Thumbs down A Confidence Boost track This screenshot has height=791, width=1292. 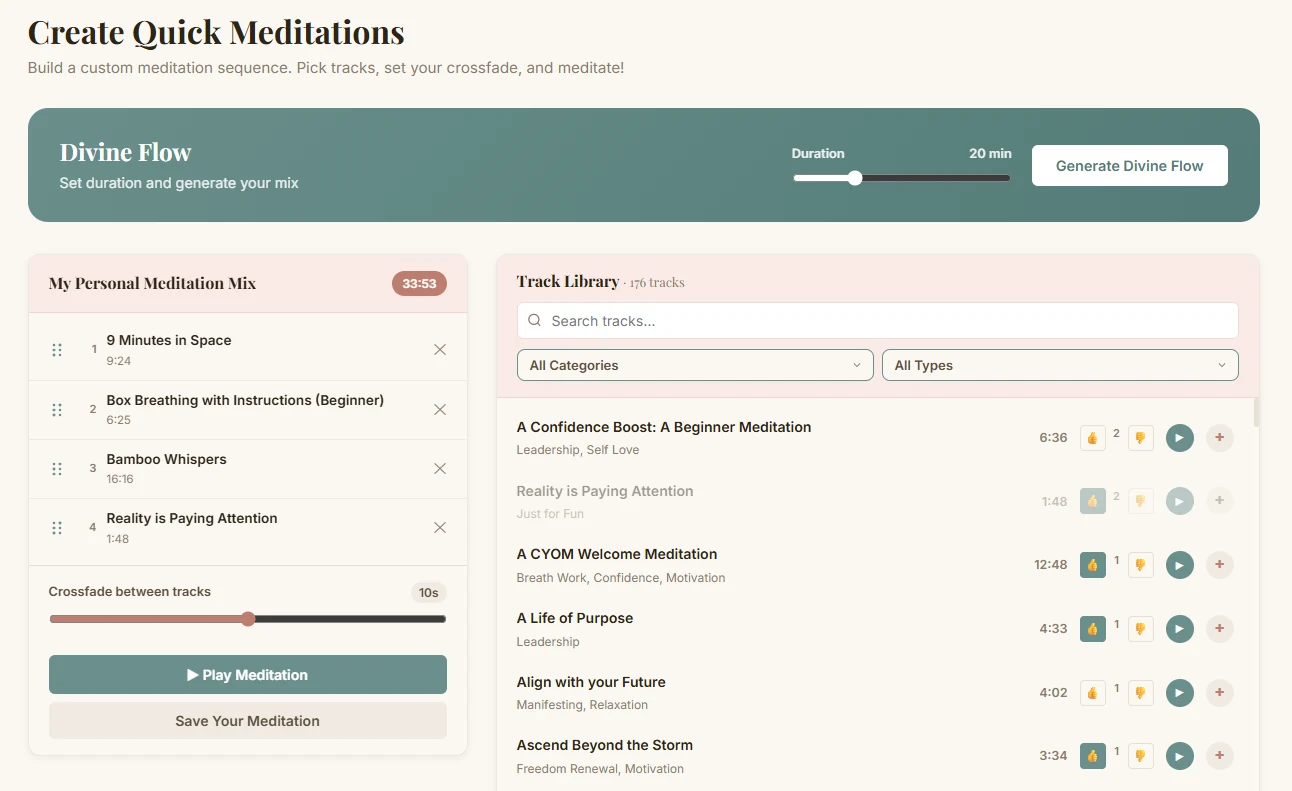click(x=1141, y=438)
